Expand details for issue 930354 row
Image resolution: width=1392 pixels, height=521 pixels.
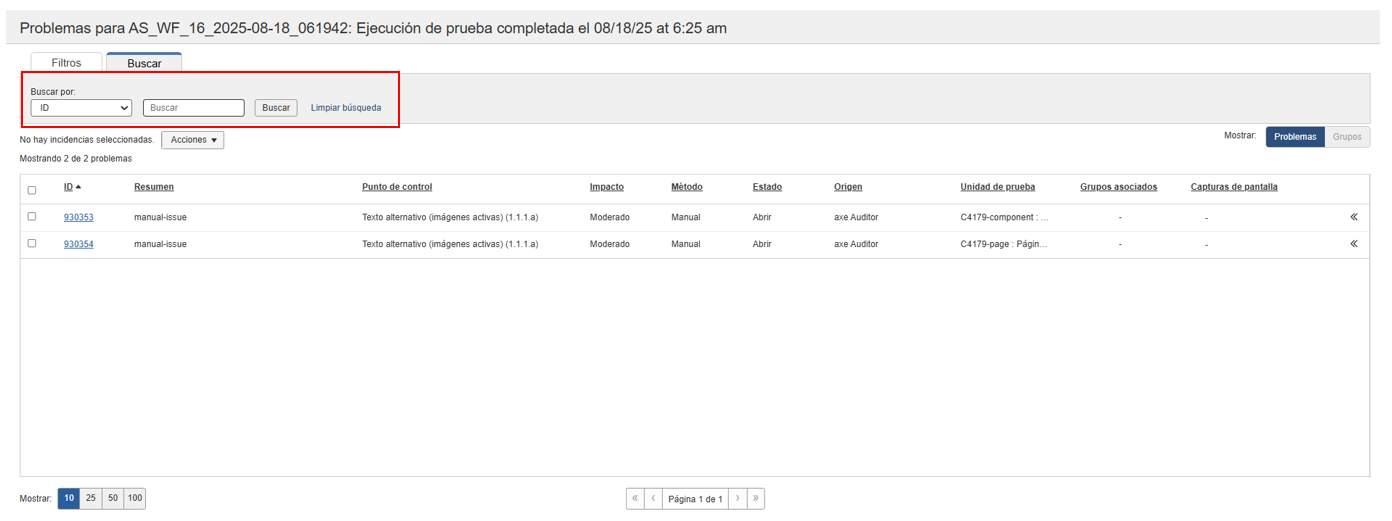(1353, 244)
